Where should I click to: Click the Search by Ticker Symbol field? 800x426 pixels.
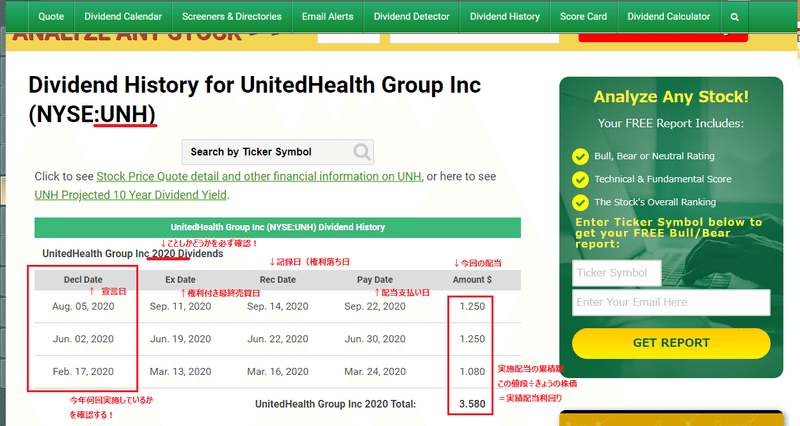[x=277, y=152]
